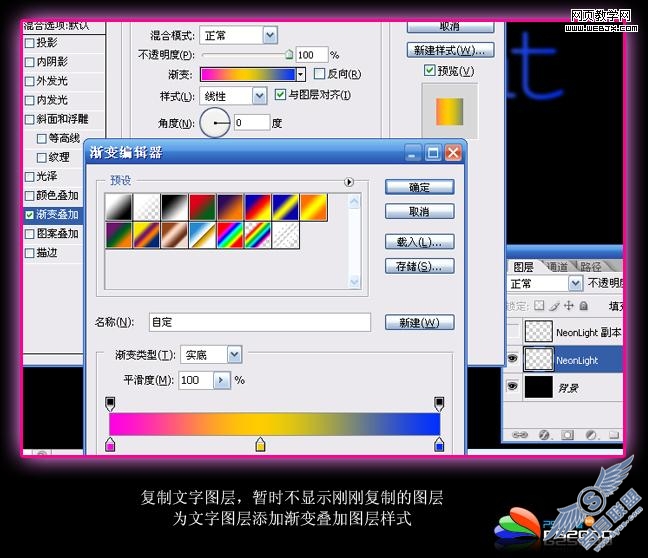Click the lock all padlock icon
Screen dimensions: 648x558
tap(584, 305)
